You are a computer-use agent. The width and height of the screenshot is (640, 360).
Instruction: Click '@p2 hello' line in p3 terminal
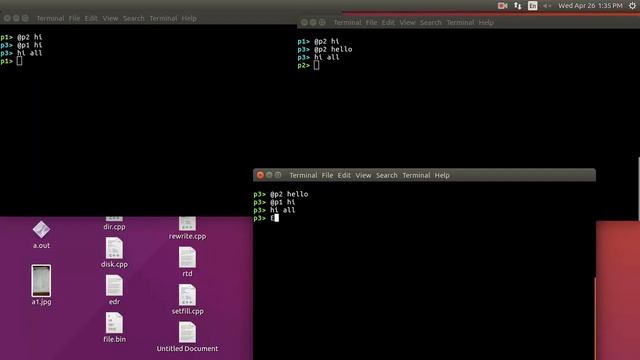click(x=289, y=194)
